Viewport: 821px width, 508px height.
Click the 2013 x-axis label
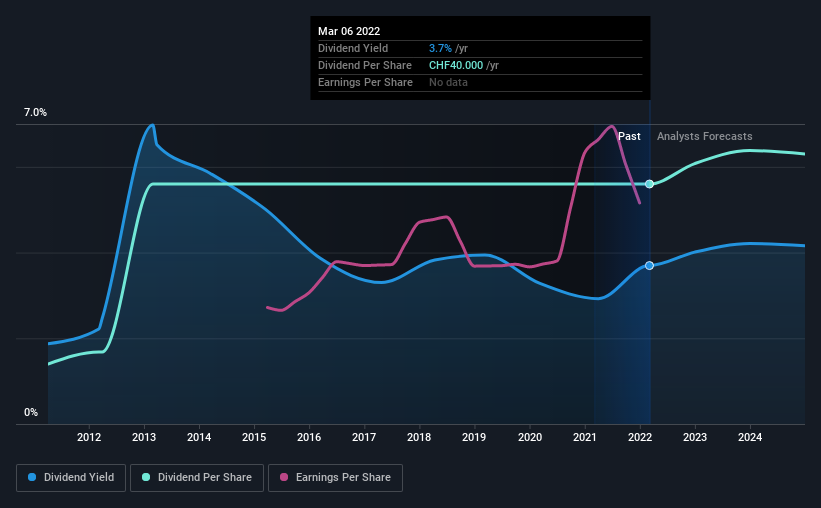pos(144,437)
